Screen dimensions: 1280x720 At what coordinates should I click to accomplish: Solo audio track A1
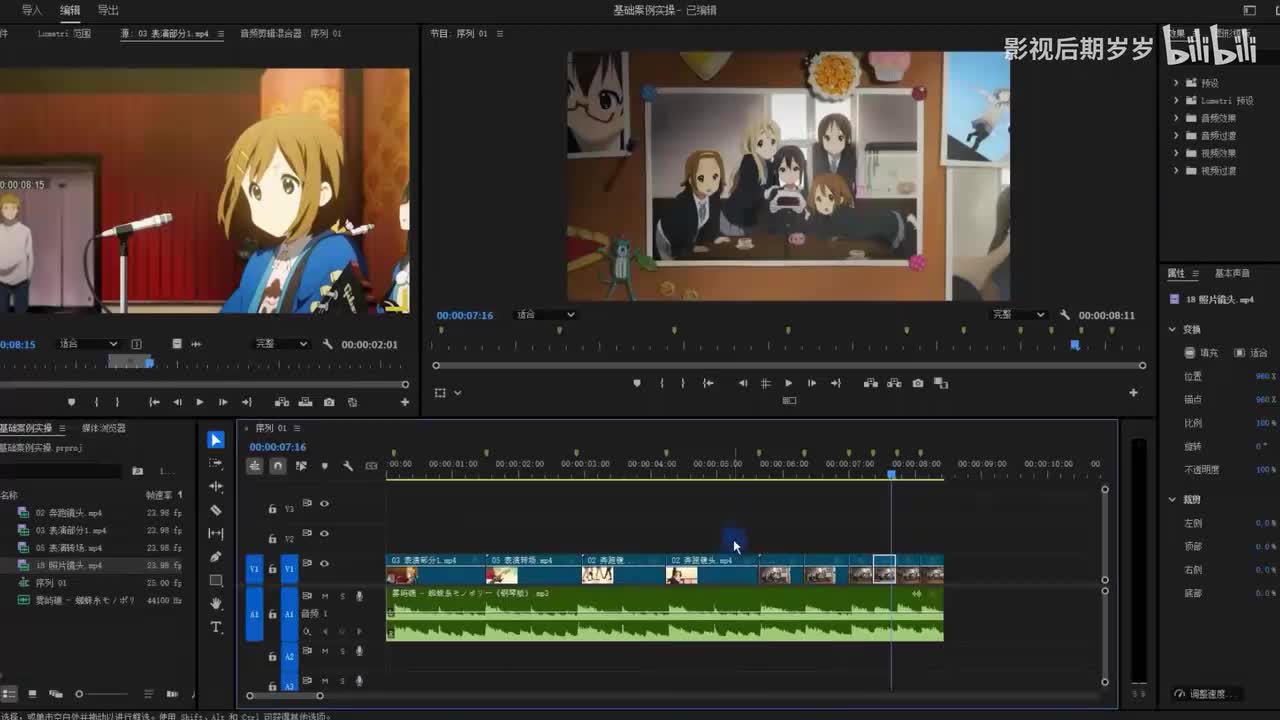point(342,597)
